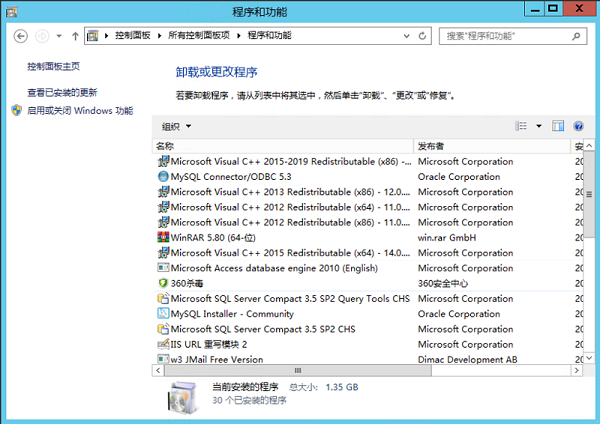The width and height of the screenshot is (600, 424).
Task: Select IIS URL 重写模块 2 program name
Action: [209, 344]
